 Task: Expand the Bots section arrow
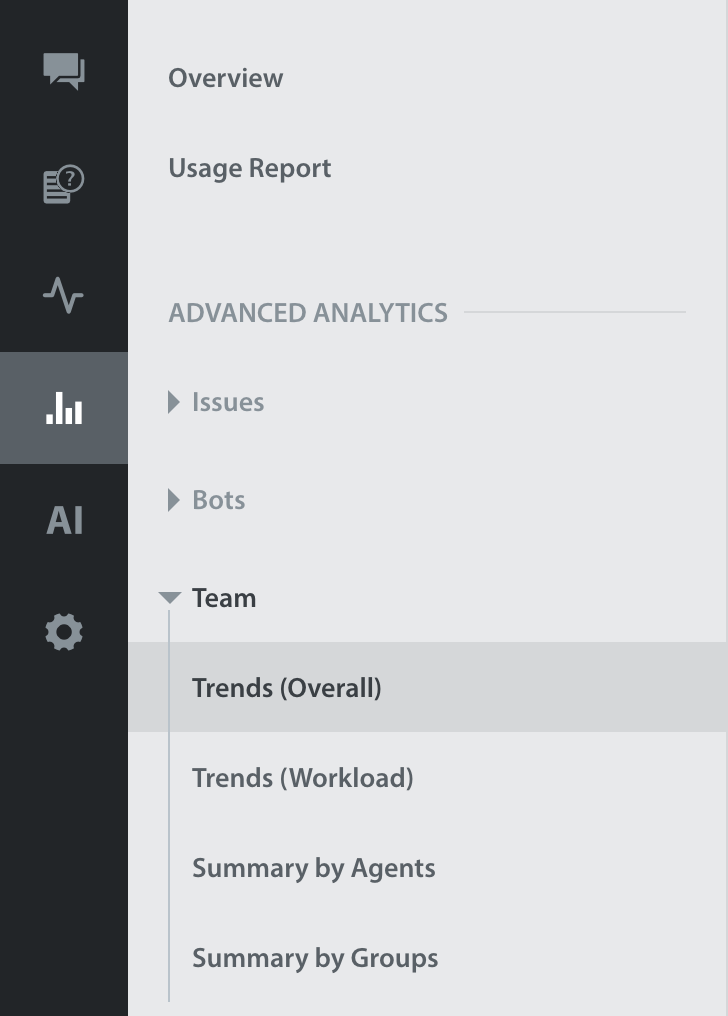pyautogui.click(x=174, y=500)
